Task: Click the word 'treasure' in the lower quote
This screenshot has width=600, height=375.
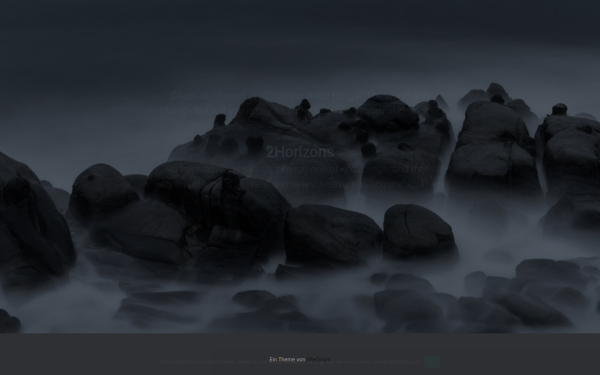Action: tap(339, 184)
